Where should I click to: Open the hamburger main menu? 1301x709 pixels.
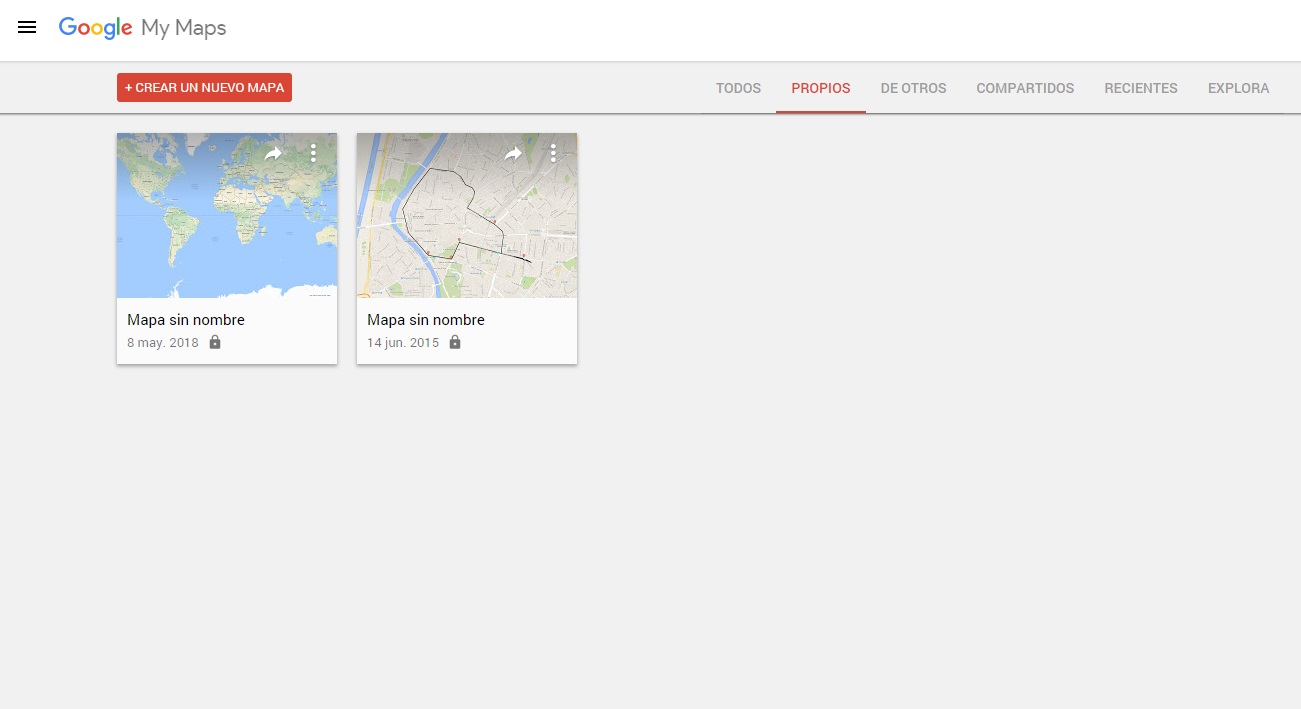coord(27,28)
